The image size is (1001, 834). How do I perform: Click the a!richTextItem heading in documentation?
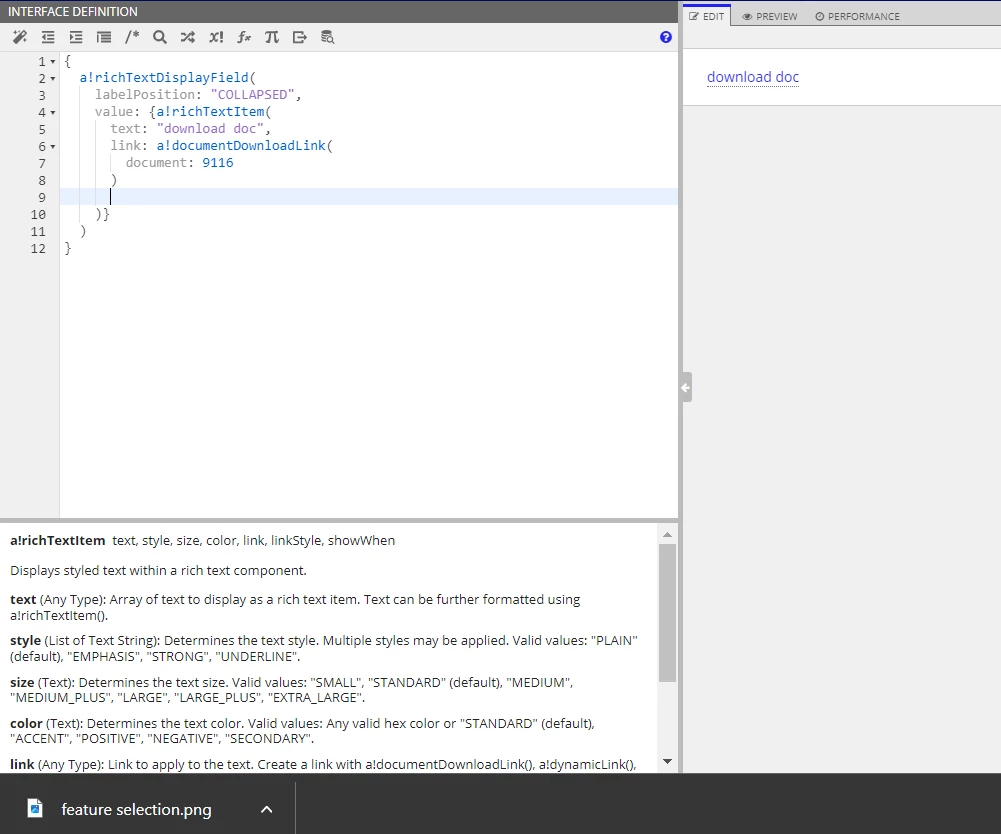click(57, 540)
